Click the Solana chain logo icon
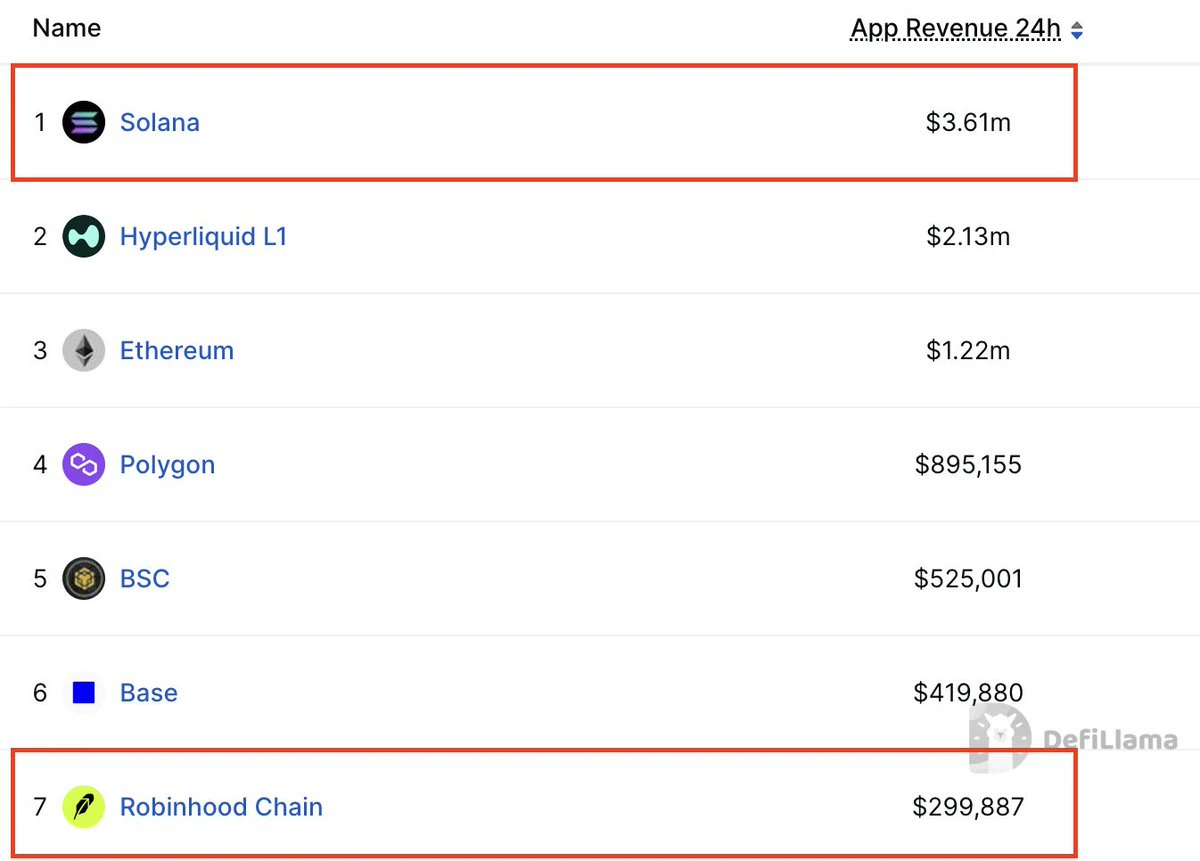 click(x=84, y=123)
